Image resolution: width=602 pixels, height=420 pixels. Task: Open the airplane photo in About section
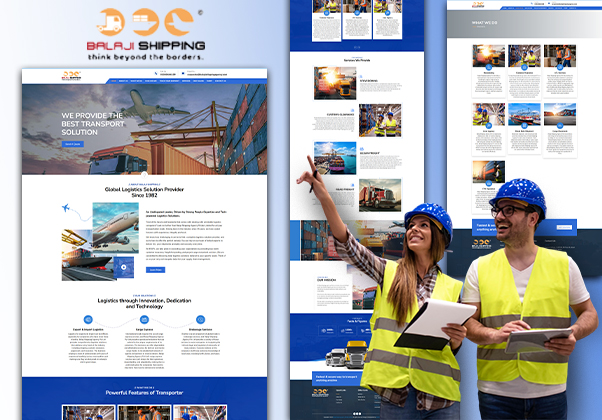tap(115, 228)
